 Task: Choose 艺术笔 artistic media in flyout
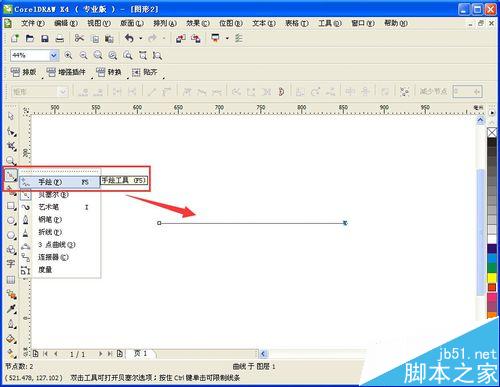tap(60, 207)
